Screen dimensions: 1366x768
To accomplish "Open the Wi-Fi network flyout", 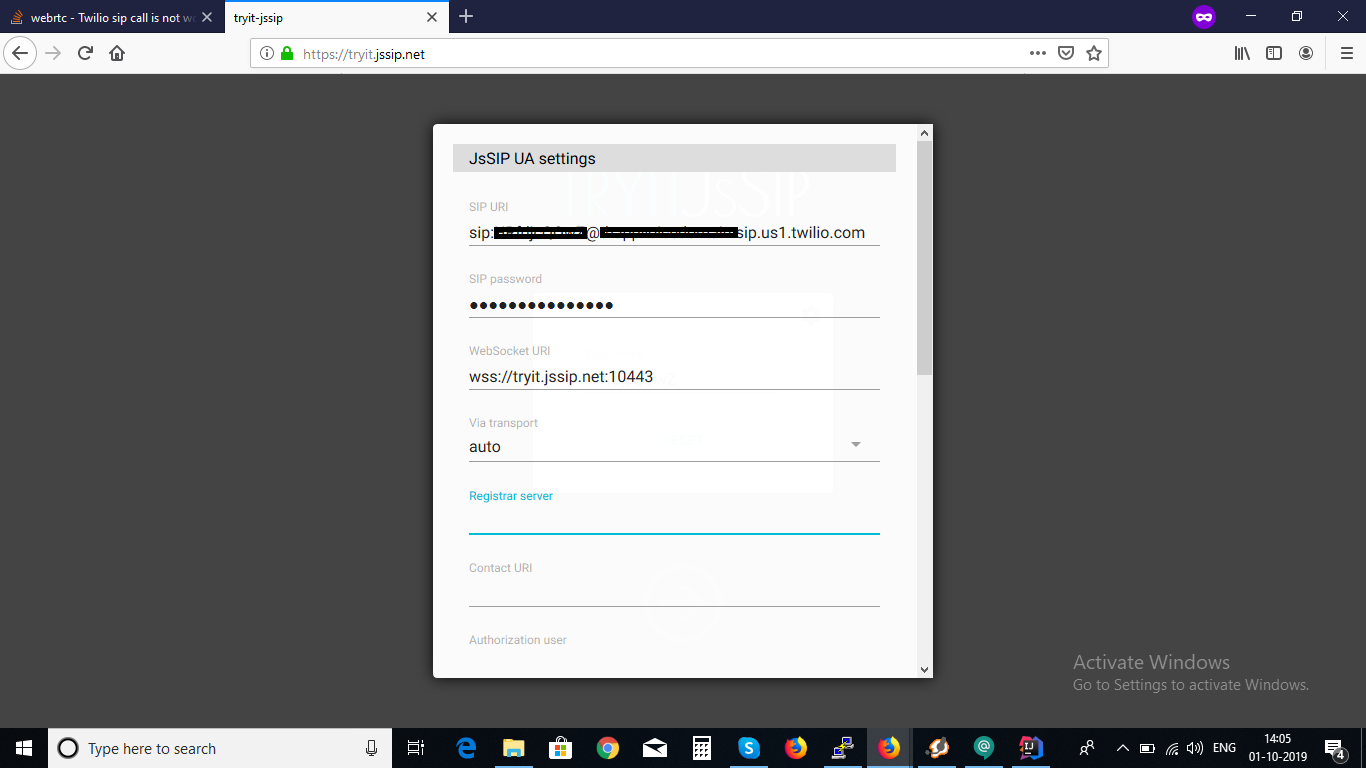I will tap(1172, 748).
